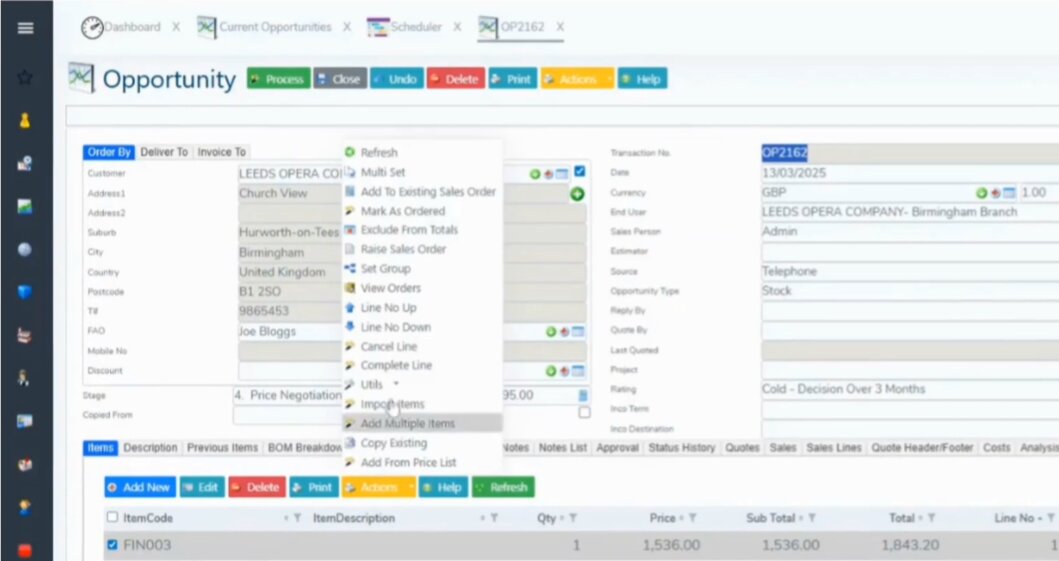
Task: Click the Scheduler tab icon
Action: [x=378, y=28]
